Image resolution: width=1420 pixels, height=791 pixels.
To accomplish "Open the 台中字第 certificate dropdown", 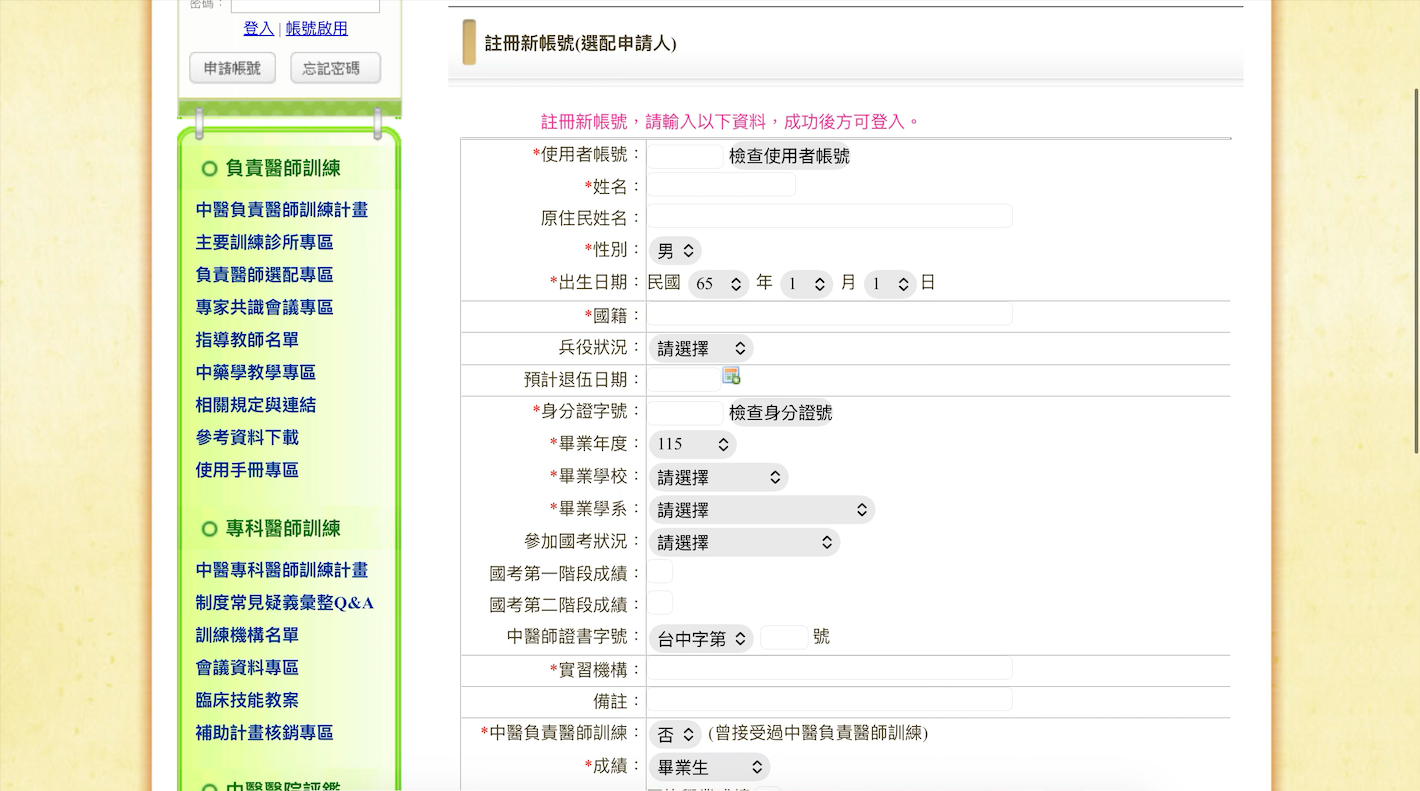I will pyautogui.click(x=700, y=639).
